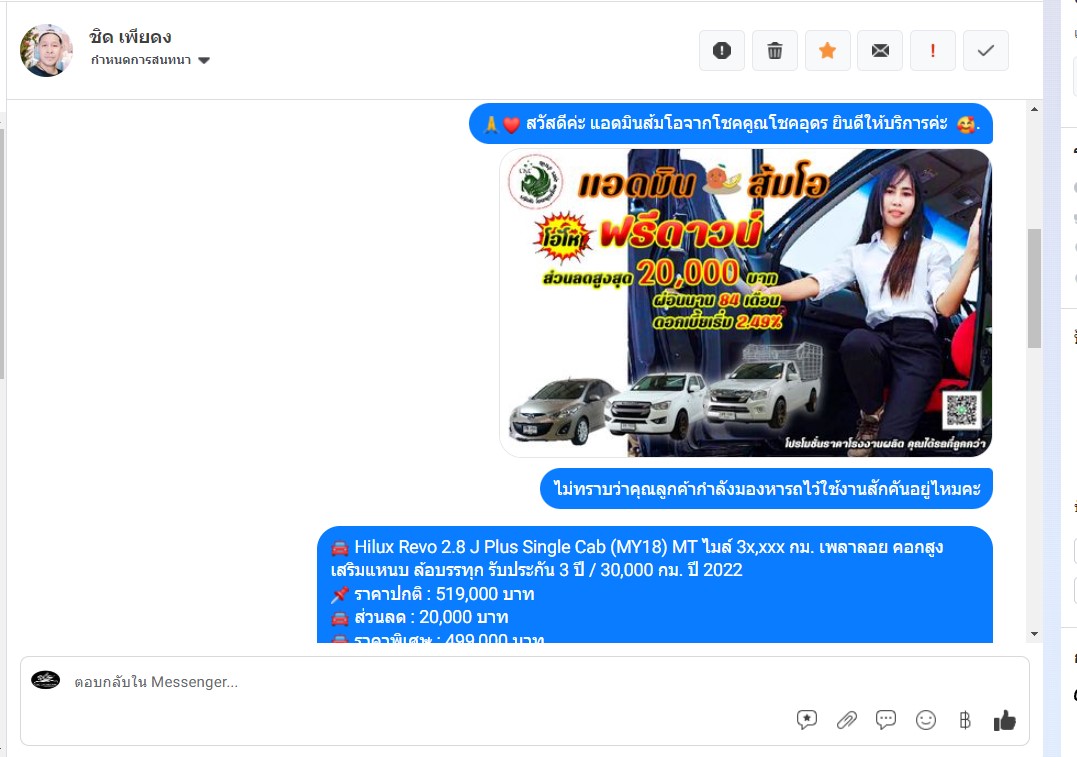Open the chat bubble with dots icon
The height and width of the screenshot is (757, 1077).
point(885,719)
